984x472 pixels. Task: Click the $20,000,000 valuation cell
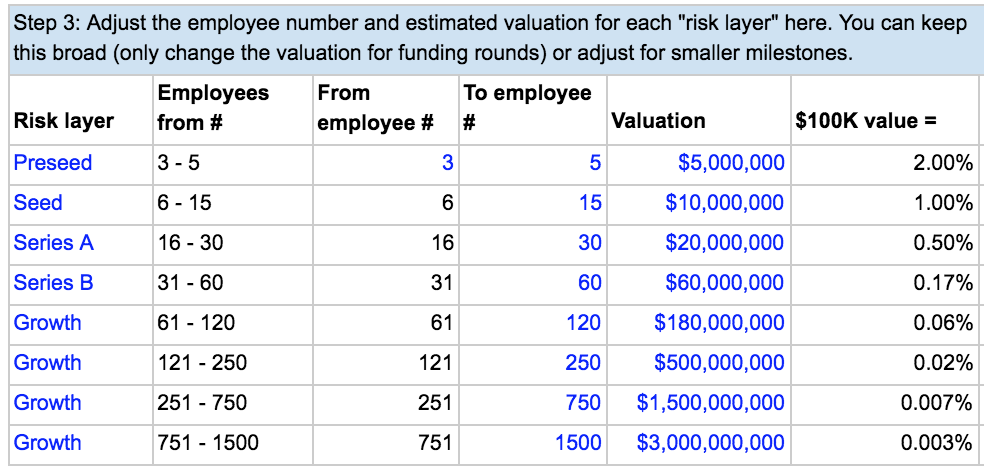point(698,244)
